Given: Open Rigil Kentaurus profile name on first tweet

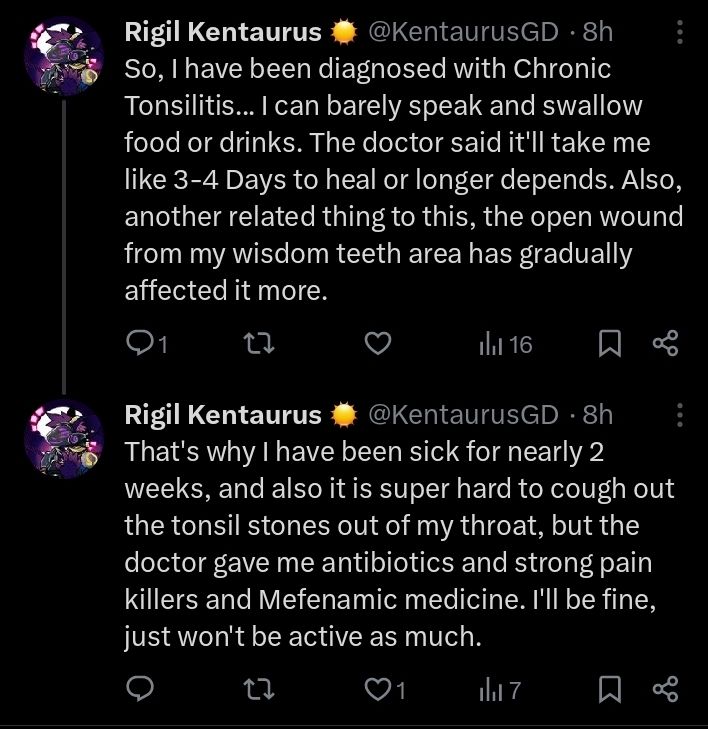Looking at the screenshot, I should [222, 33].
